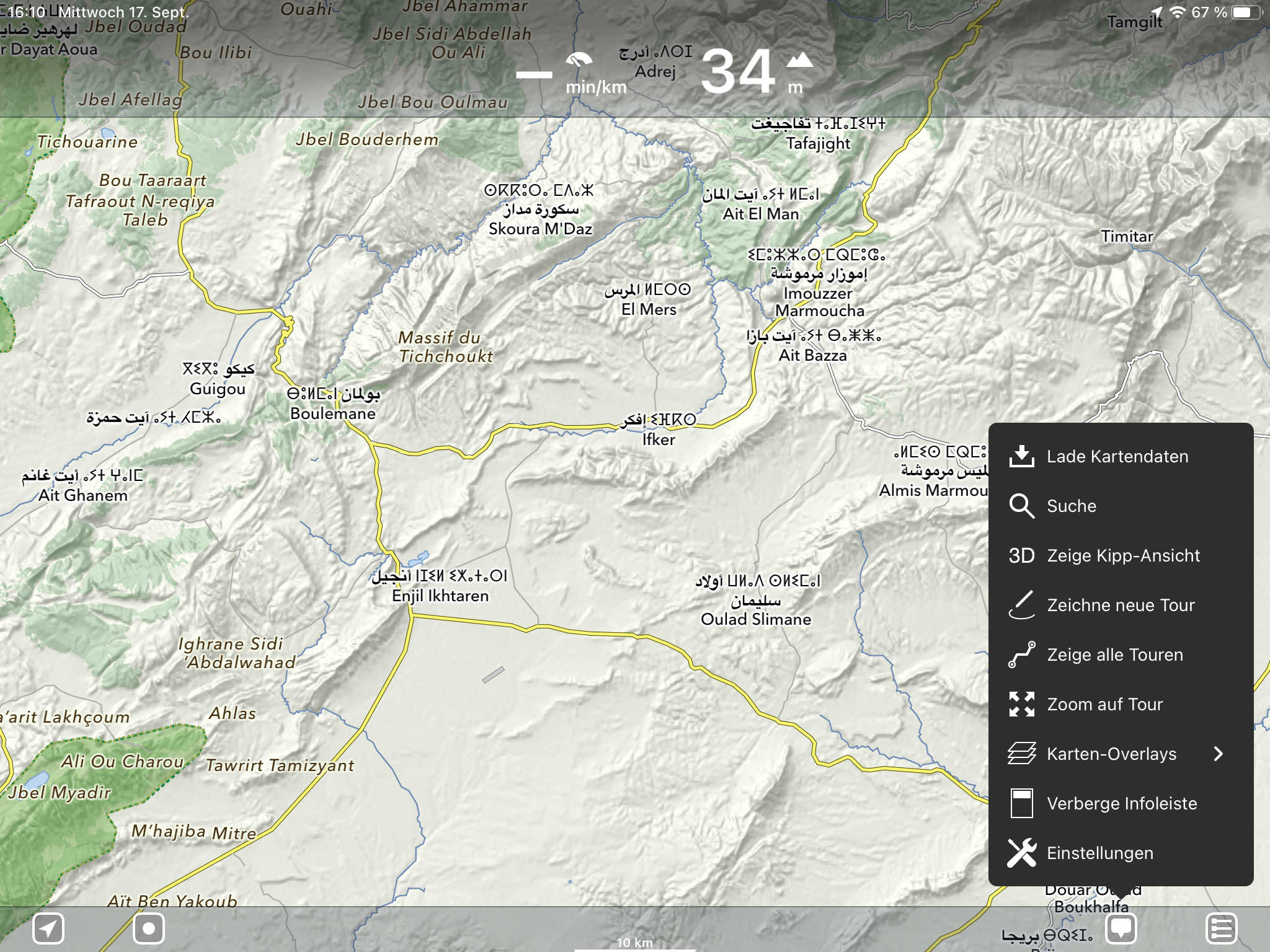The height and width of the screenshot is (952, 1270).
Task: Click the 10 km map scale bar
Action: click(634, 943)
